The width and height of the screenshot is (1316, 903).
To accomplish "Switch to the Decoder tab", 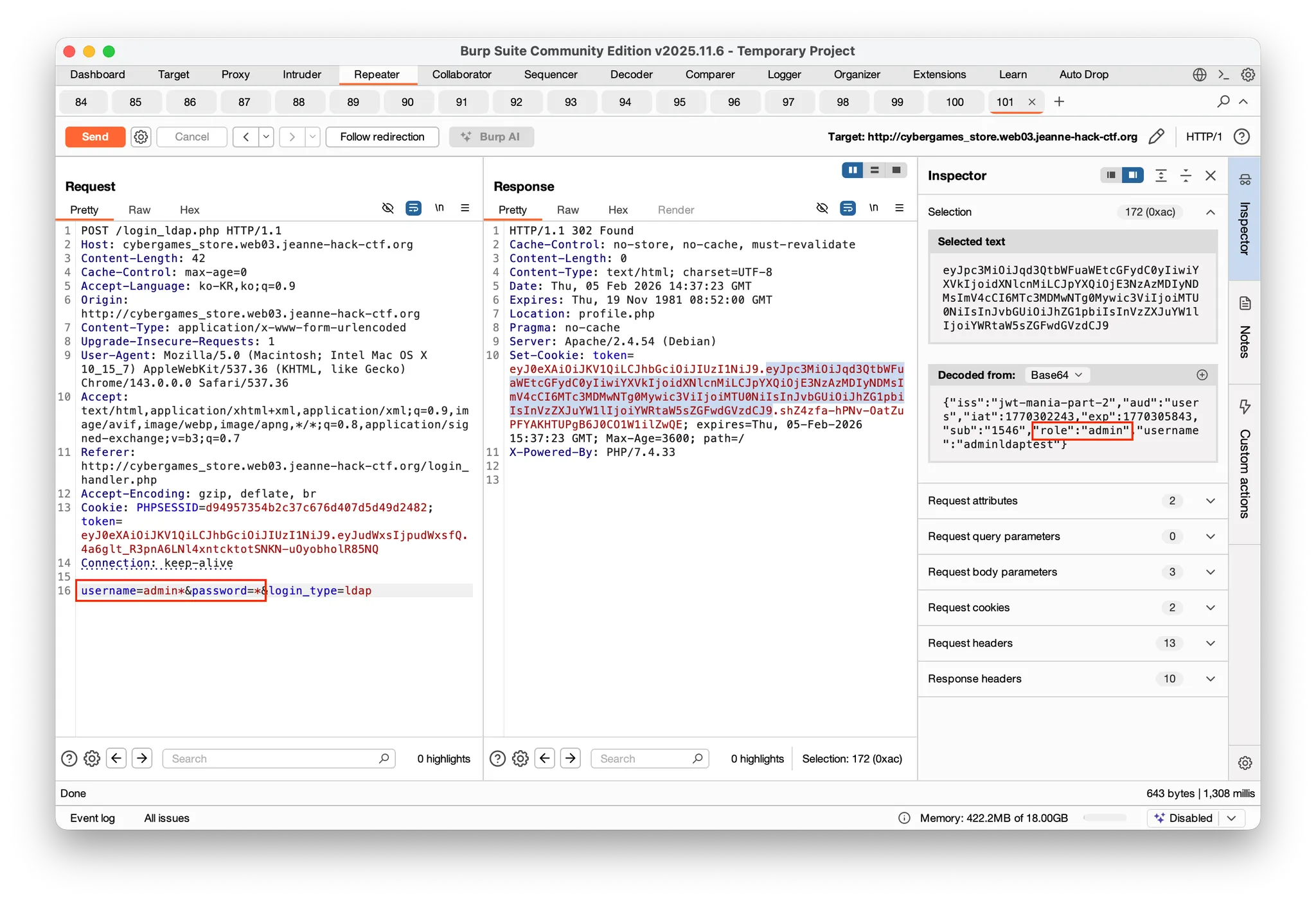I will point(631,75).
